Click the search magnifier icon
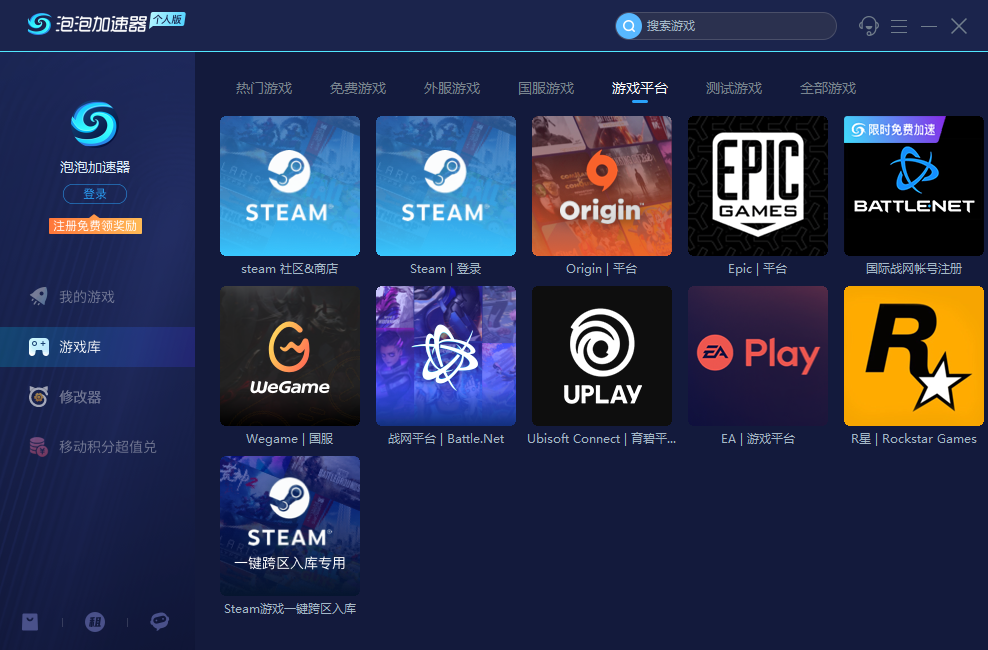The image size is (988, 650). coord(628,26)
